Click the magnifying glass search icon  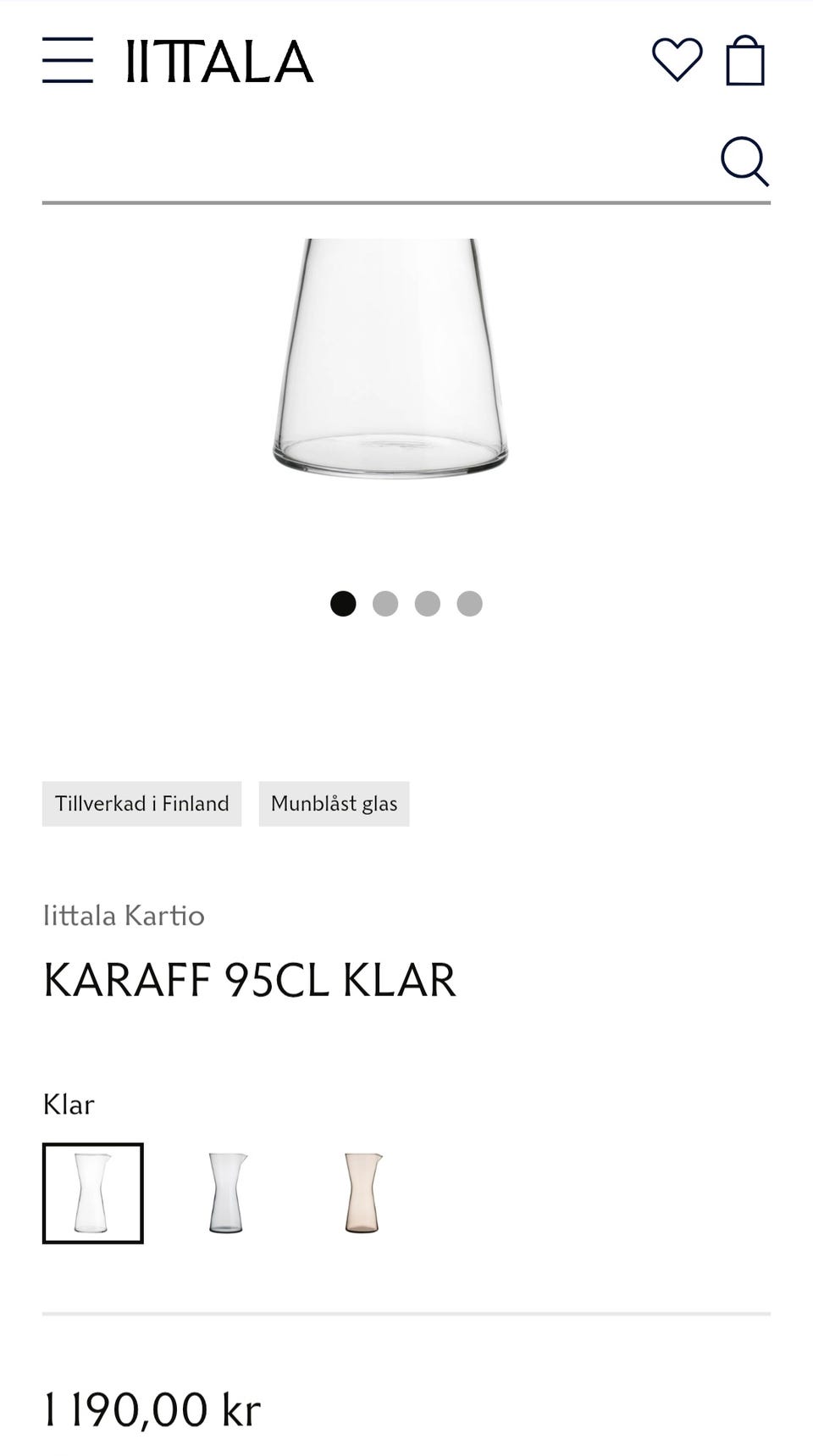coord(744,161)
